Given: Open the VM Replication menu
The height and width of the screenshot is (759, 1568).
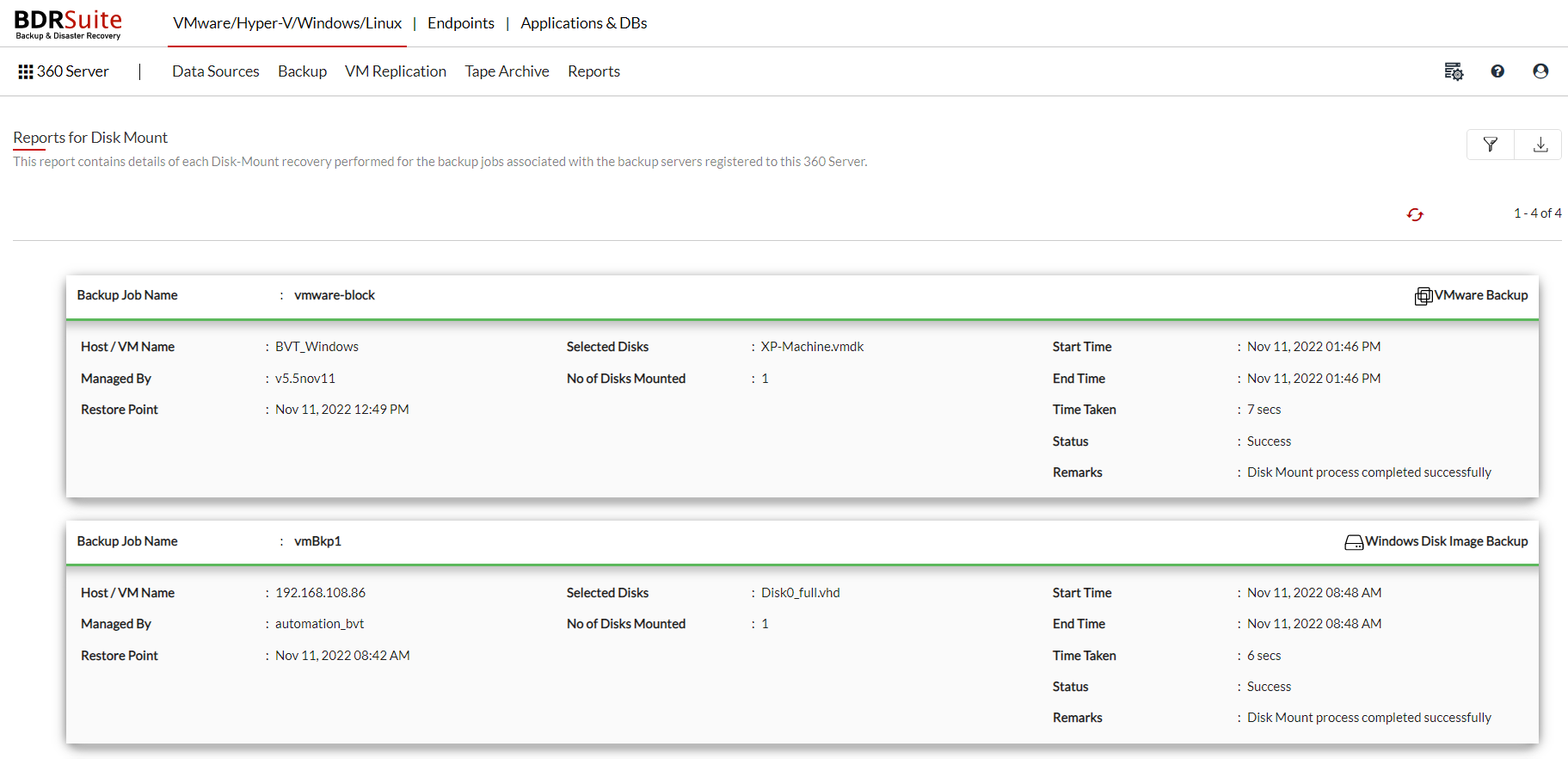Looking at the screenshot, I should [x=396, y=71].
